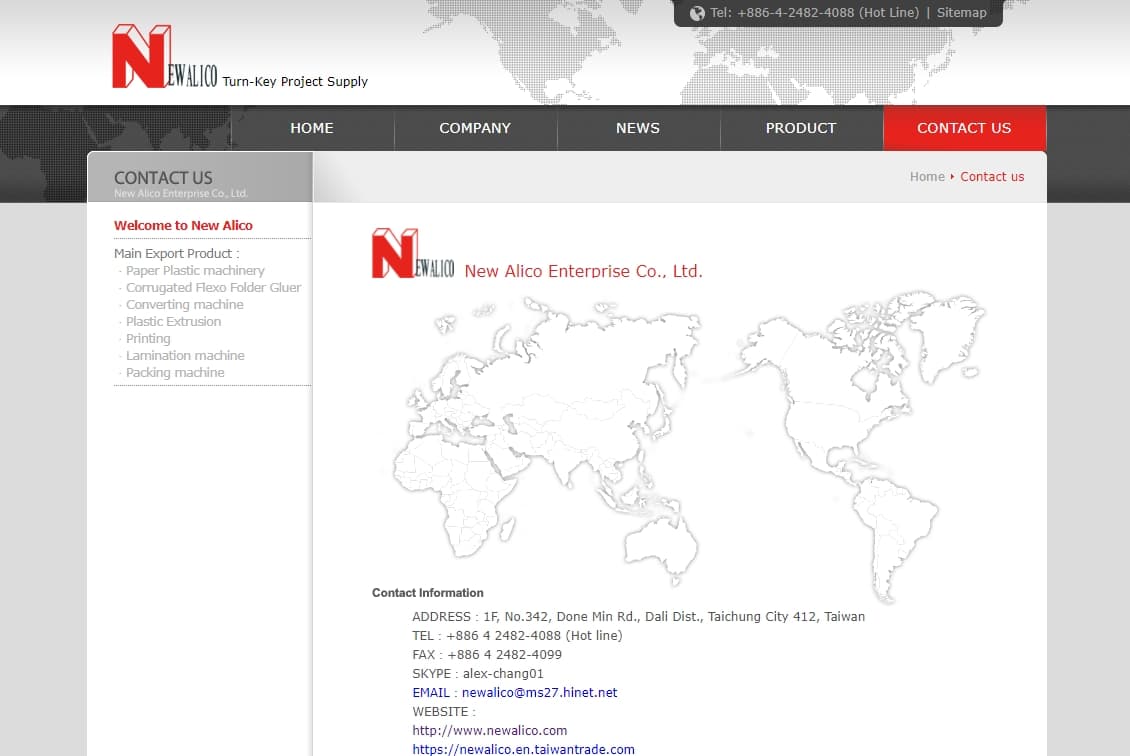Viewport: 1130px width, 756px height.
Task: Open the Sitemap link
Action: tap(961, 12)
